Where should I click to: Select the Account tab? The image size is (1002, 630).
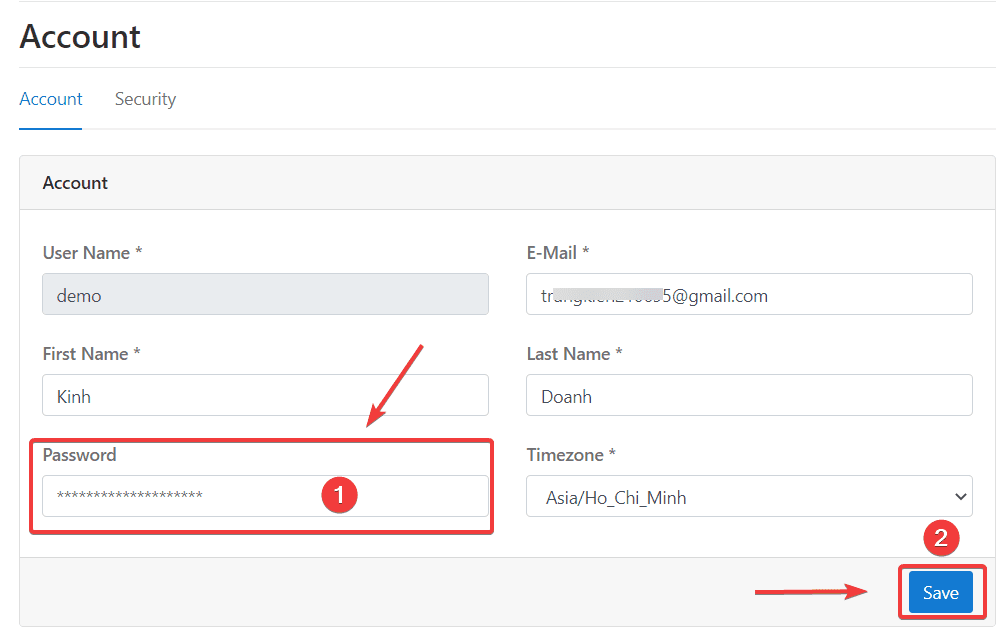tap(50, 99)
